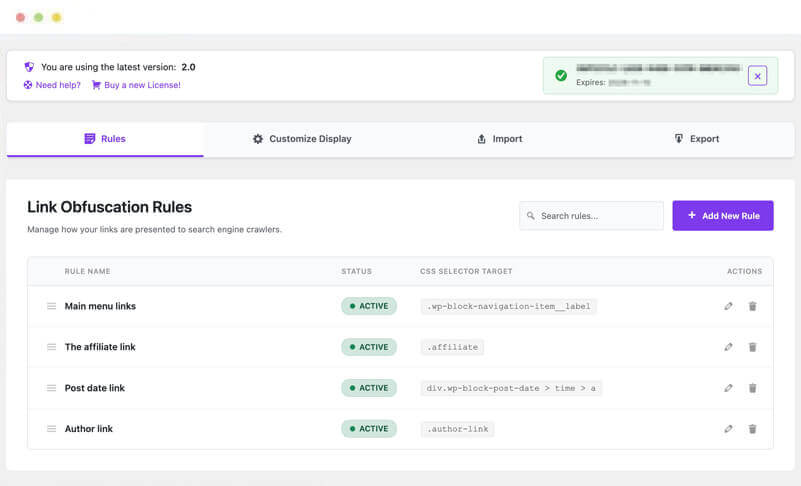Dismiss the license notice with X
The width and height of the screenshot is (801, 486).
pos(757,75)
